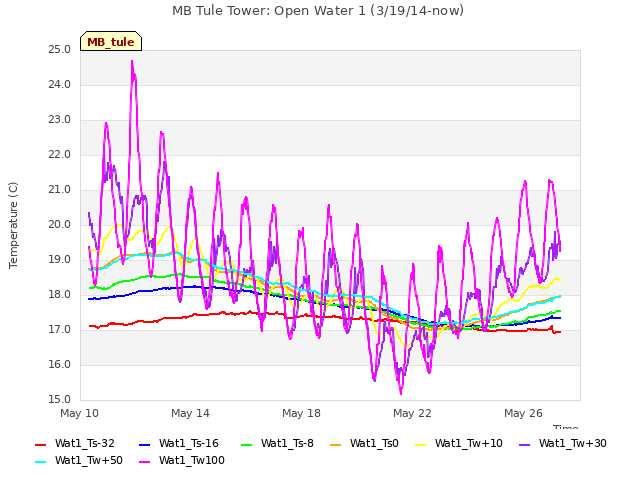Click the May 26 x-axis label
Viewport: 640px width, 480px height.
[524, 413]
